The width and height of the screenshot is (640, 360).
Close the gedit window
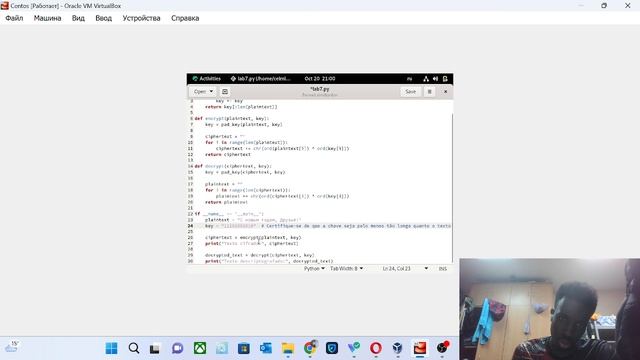coord(445,91)
